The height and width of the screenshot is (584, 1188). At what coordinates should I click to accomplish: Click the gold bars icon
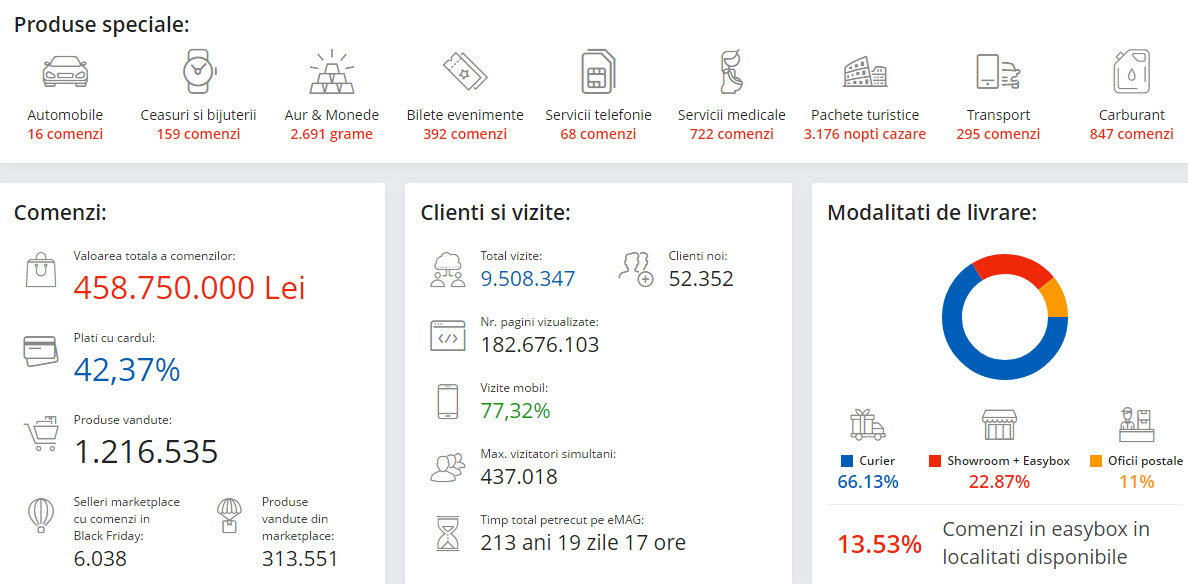pos(331,73)
